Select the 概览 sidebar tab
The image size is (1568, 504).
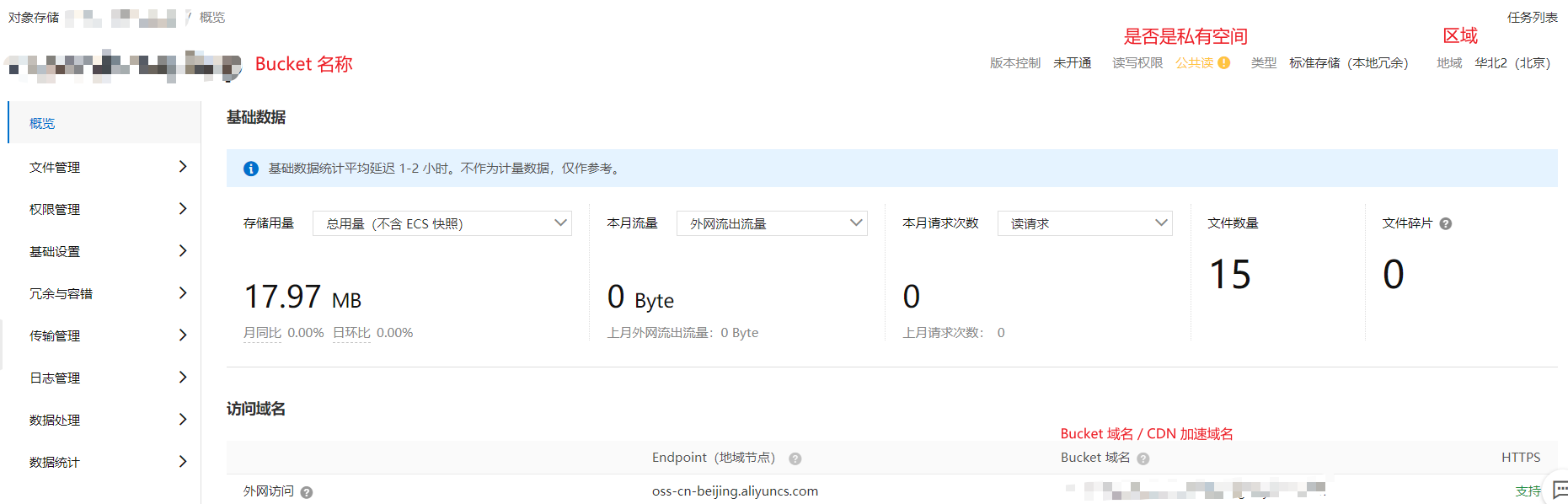[42, 123]
